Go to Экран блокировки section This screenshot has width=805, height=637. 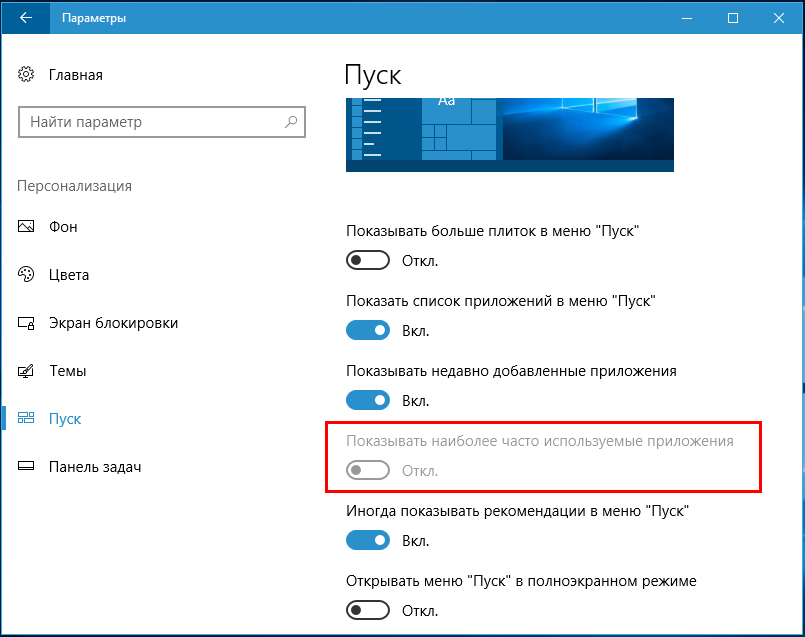[113, 323]
